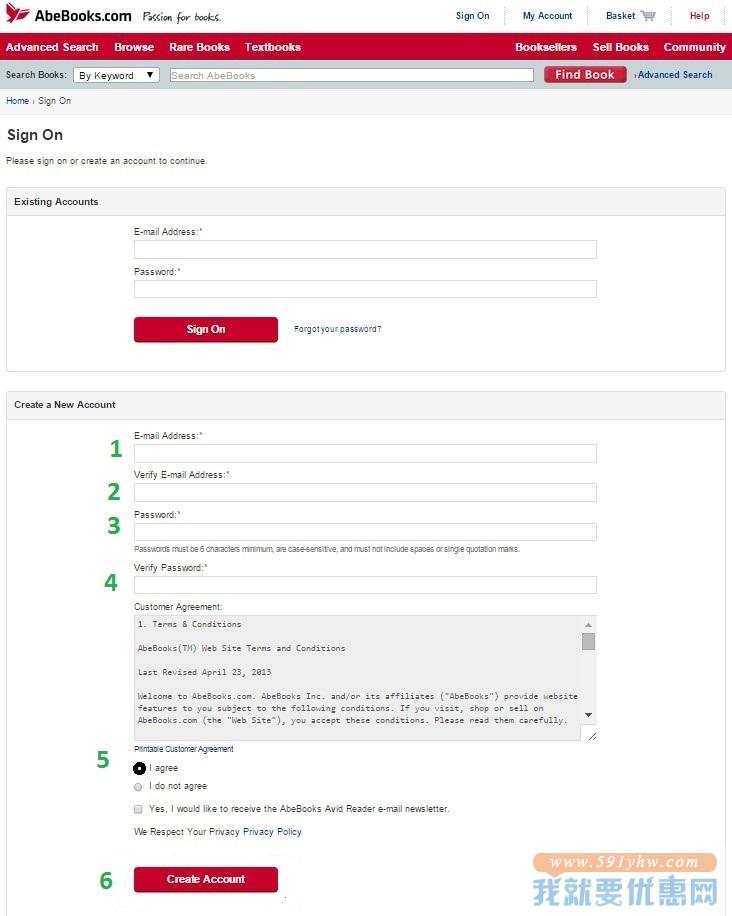The height and width of the screenshot is (916, 732).
Task: Go to My Account
Action: click(x=547, y=16)
